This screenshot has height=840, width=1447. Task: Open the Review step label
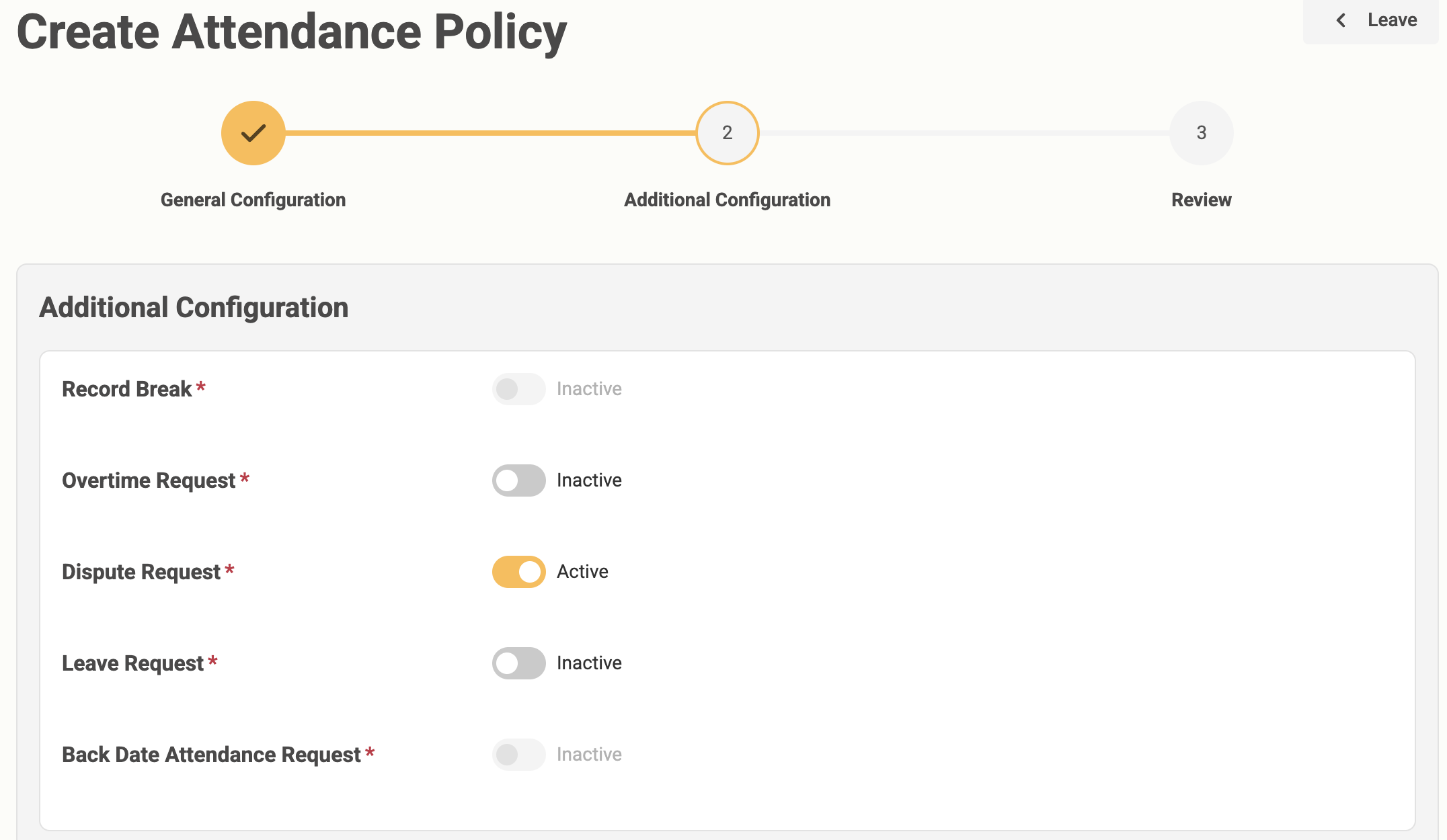(x=1201, y=200)
